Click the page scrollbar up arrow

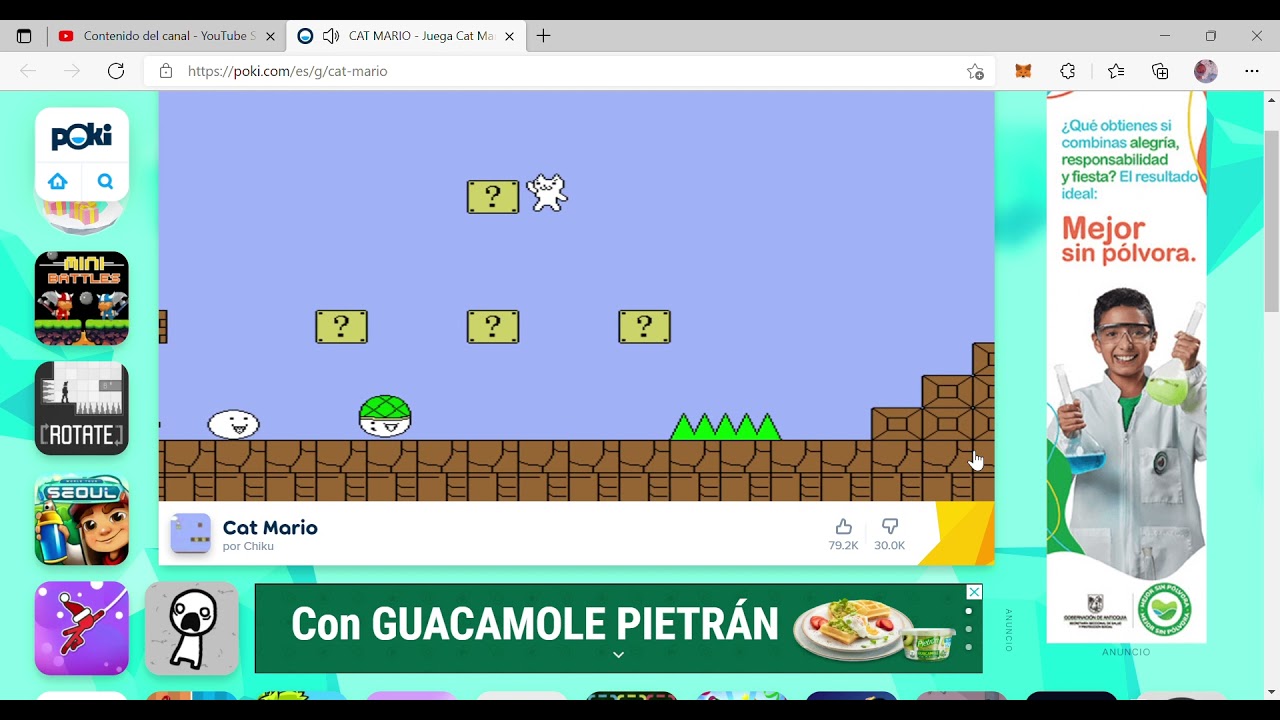point(1272,100)
